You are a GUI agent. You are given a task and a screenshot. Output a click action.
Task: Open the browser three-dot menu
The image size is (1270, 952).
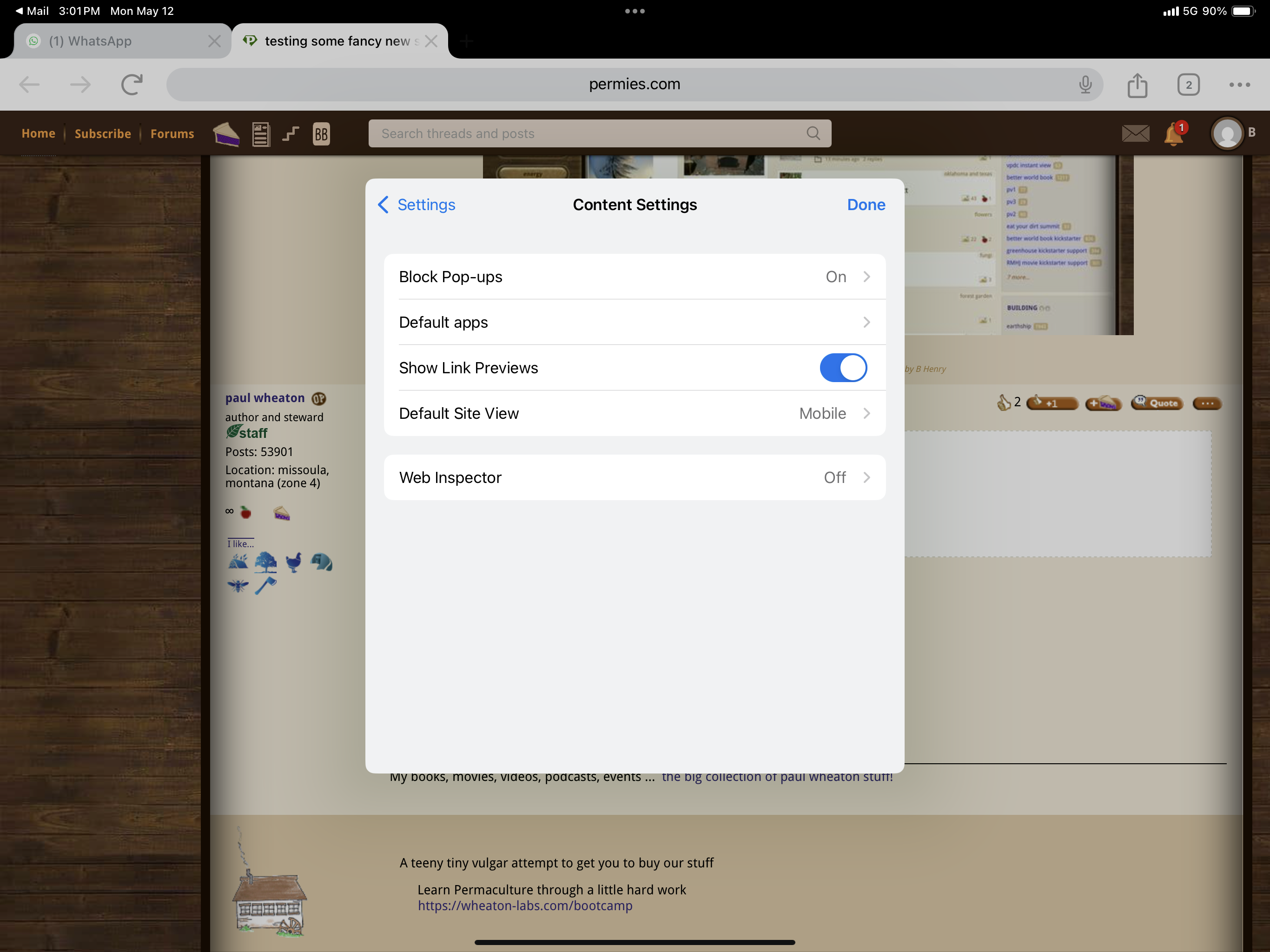click(1239, 85)
